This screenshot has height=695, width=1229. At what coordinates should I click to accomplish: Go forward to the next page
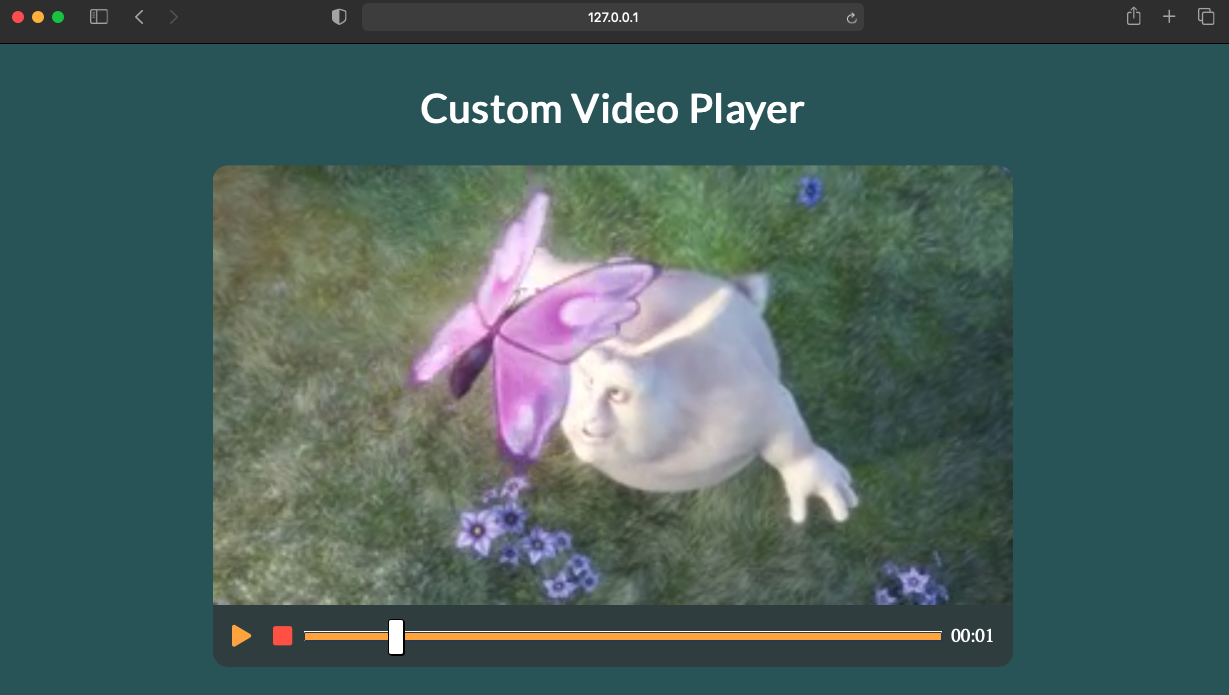[x=174, y=17]
